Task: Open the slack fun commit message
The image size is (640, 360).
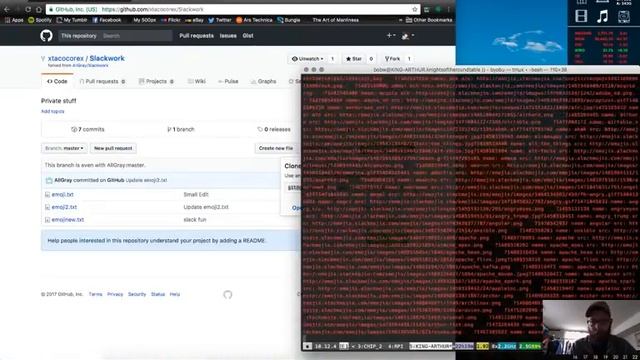Action: (195, 220)
